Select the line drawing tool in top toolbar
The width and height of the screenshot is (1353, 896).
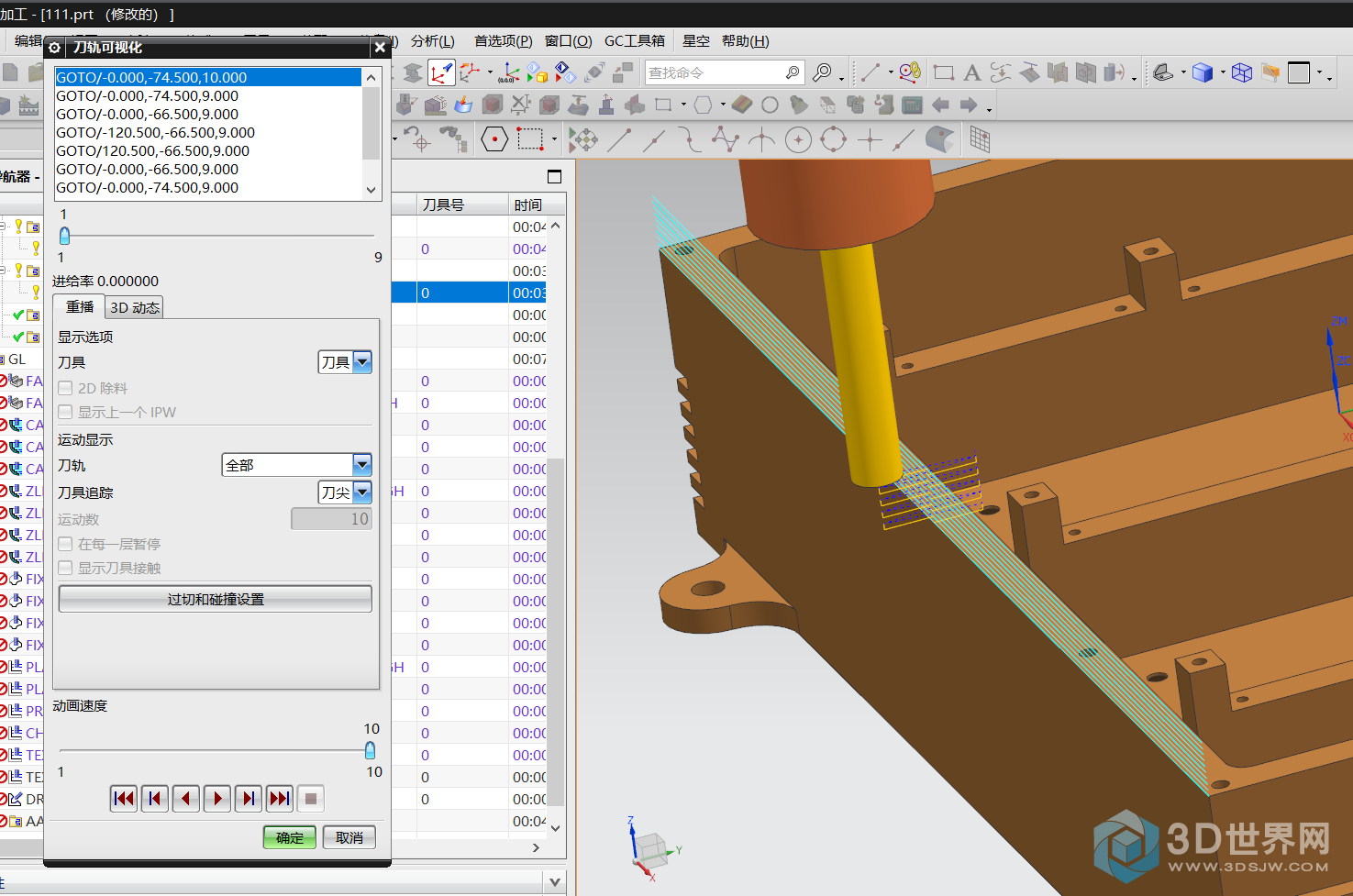(870, 72)
